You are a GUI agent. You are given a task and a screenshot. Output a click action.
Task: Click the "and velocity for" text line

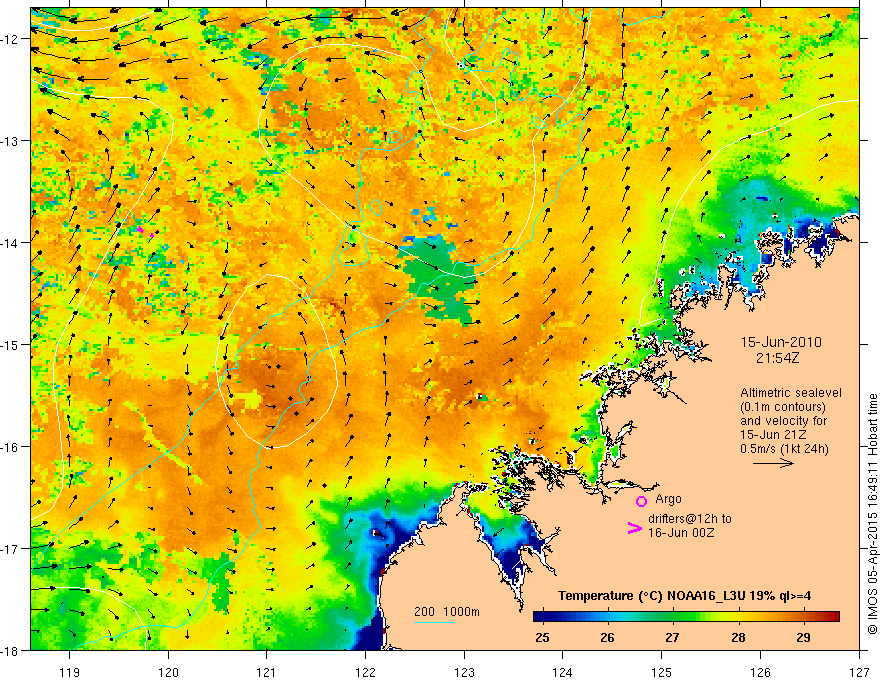783,420
